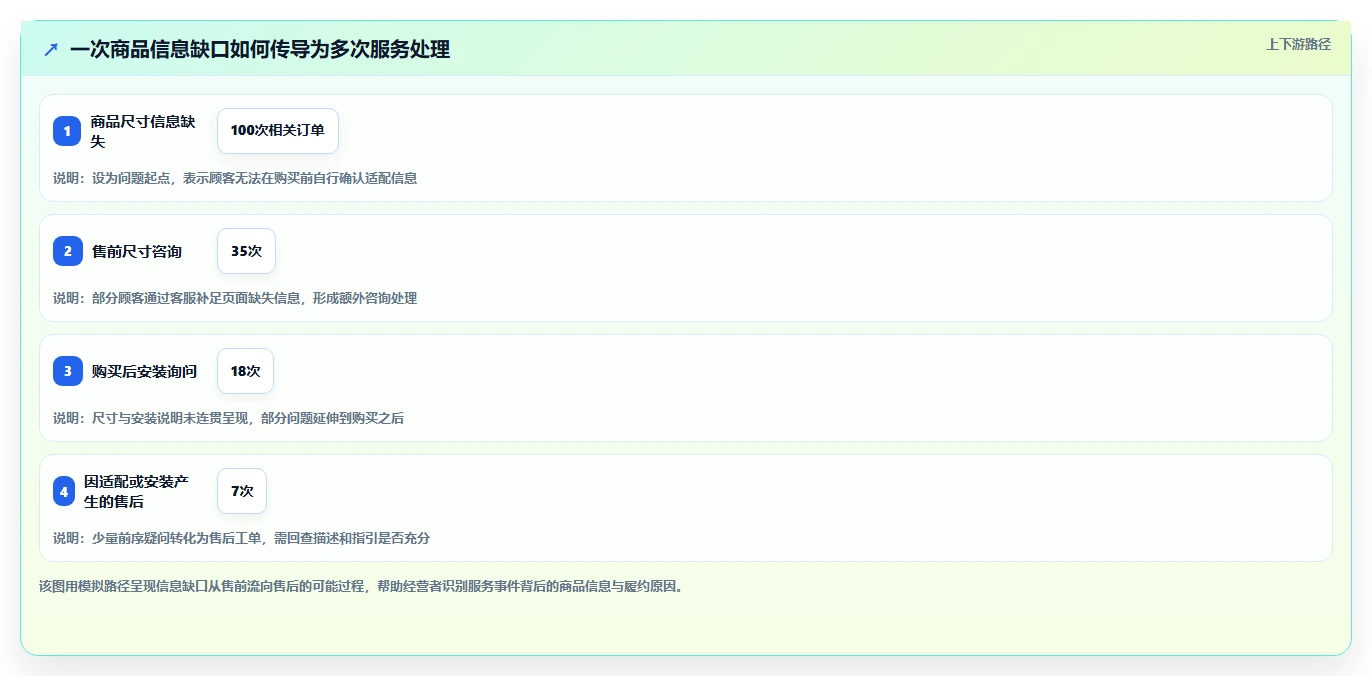Select the 18次 value chip
Image resolution: width=1372 pixels, height=676 pixels.
pyautogui.click(x=245, y=371)
